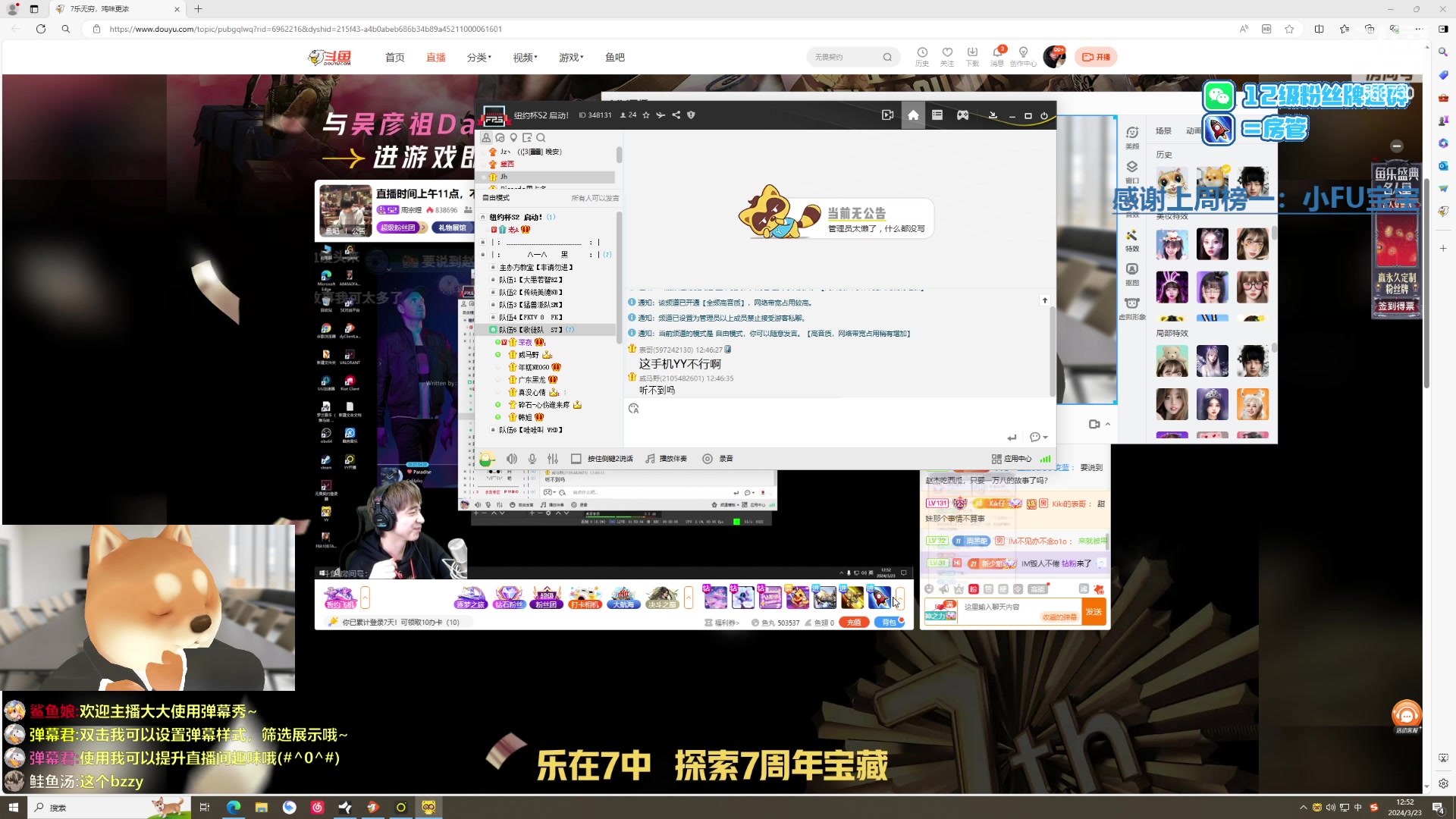1456x819 pixels.
Task: Open the YY list view icon
Action: (x=937, y=115)
